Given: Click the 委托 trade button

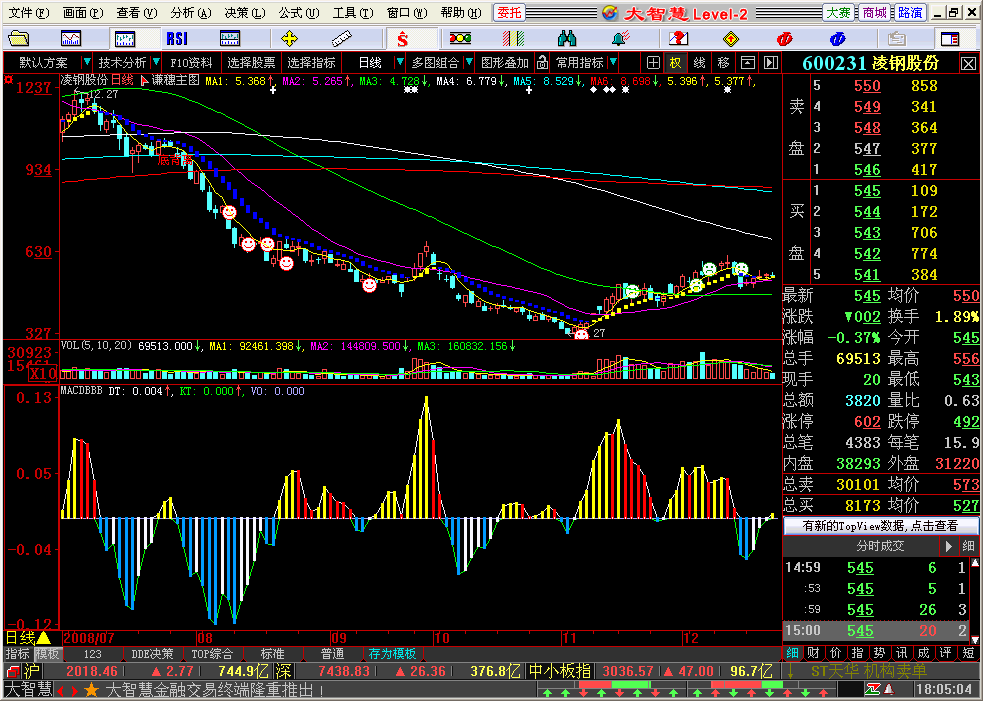Looking at the screenshot, I should point(510,13).
